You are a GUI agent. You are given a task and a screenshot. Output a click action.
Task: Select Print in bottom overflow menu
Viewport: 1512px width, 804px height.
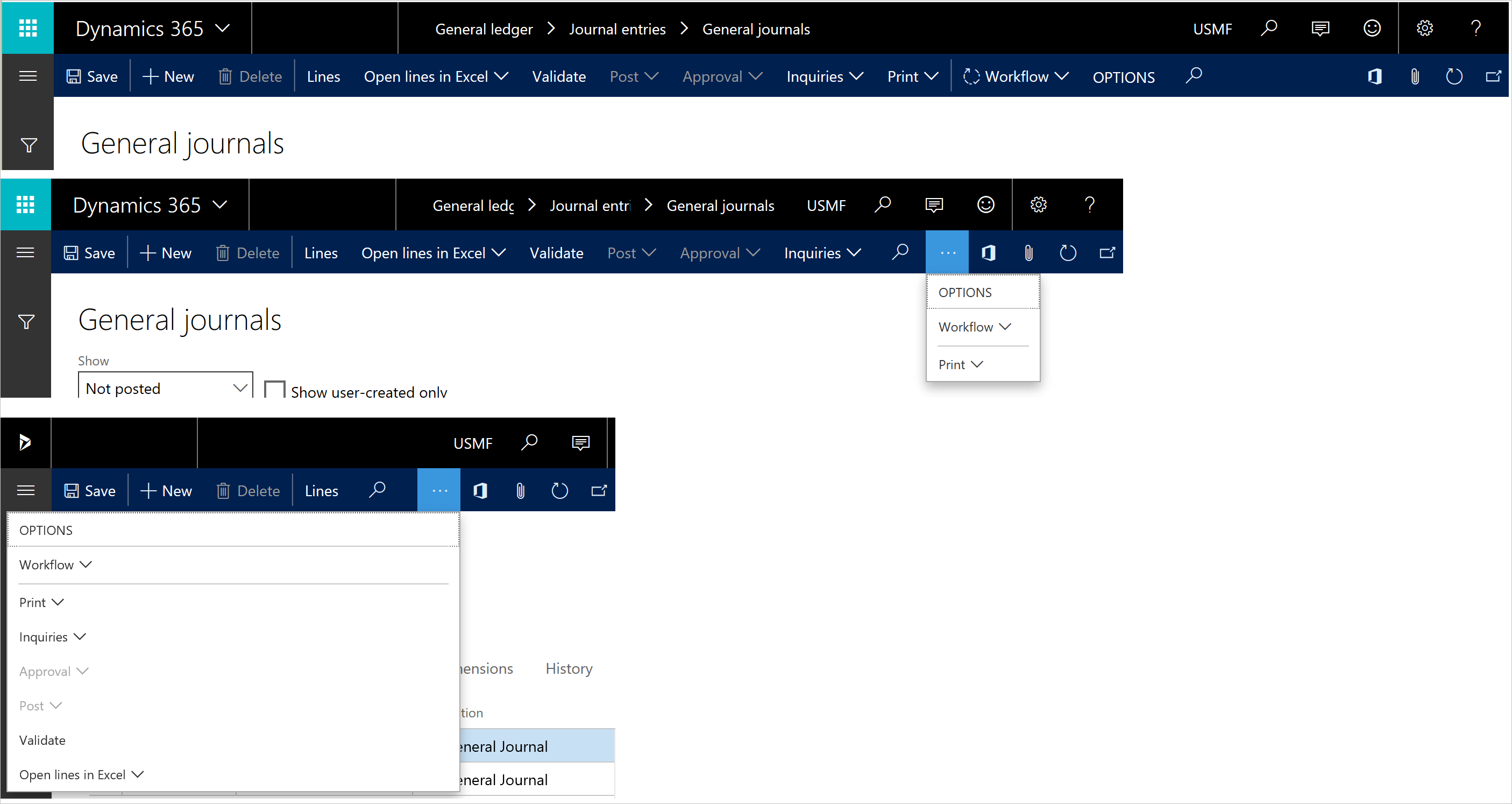tap(41, 603)
